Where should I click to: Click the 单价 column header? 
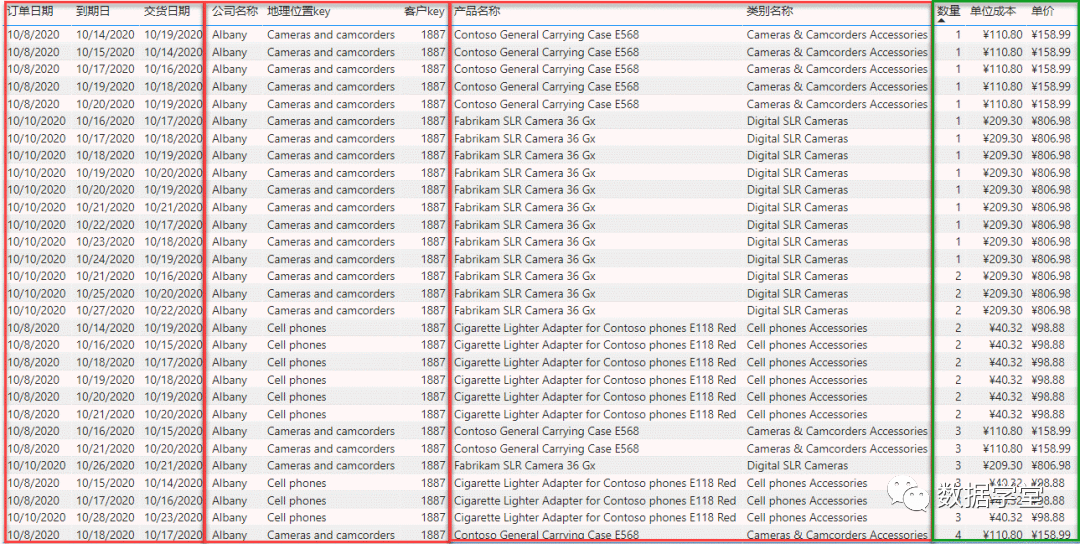coord(1043,11)
